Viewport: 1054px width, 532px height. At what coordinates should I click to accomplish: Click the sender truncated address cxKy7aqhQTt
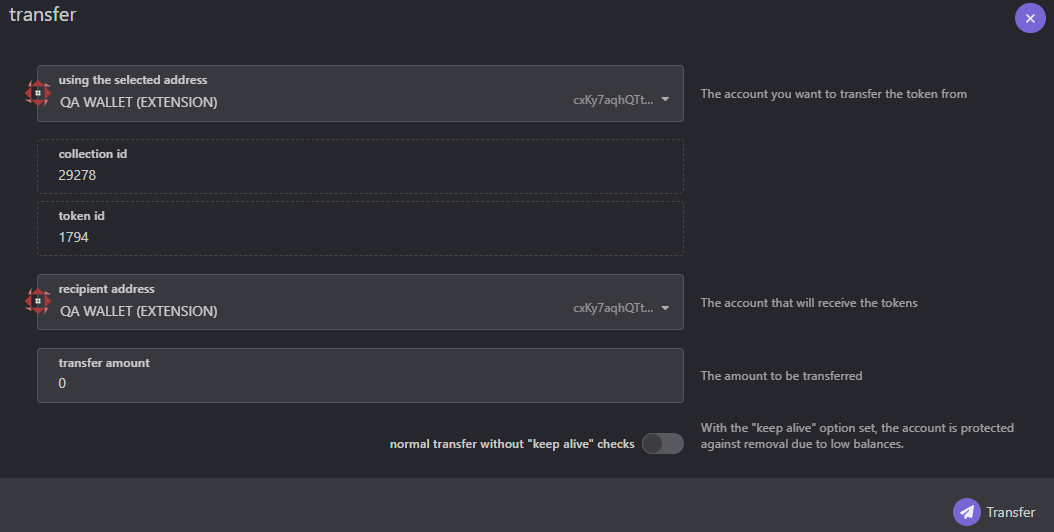coord(613,100)
